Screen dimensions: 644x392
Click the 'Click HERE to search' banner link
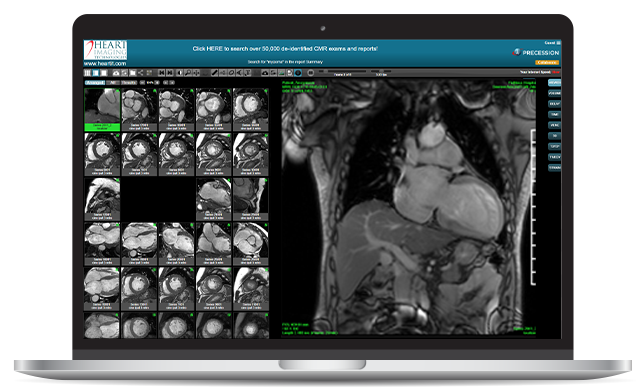[x=285, y=48]
